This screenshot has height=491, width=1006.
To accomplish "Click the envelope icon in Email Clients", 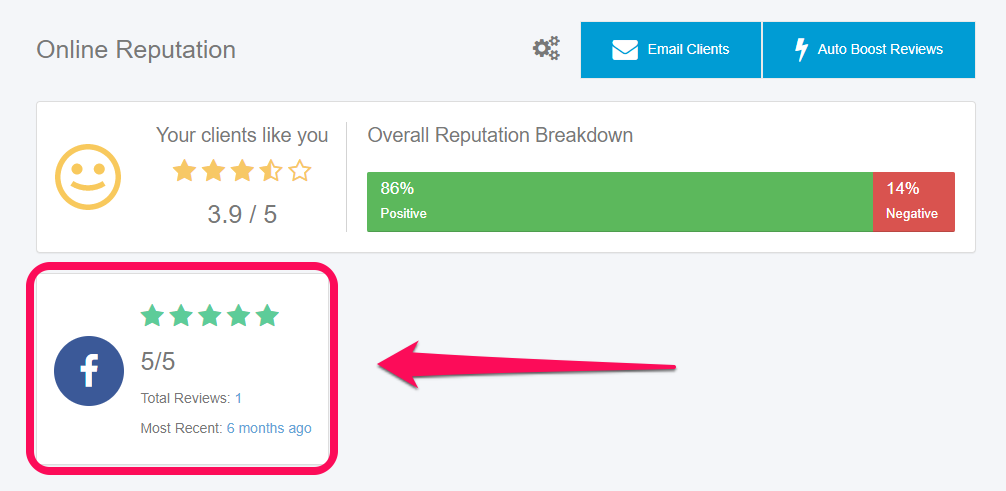I will 625,50.
